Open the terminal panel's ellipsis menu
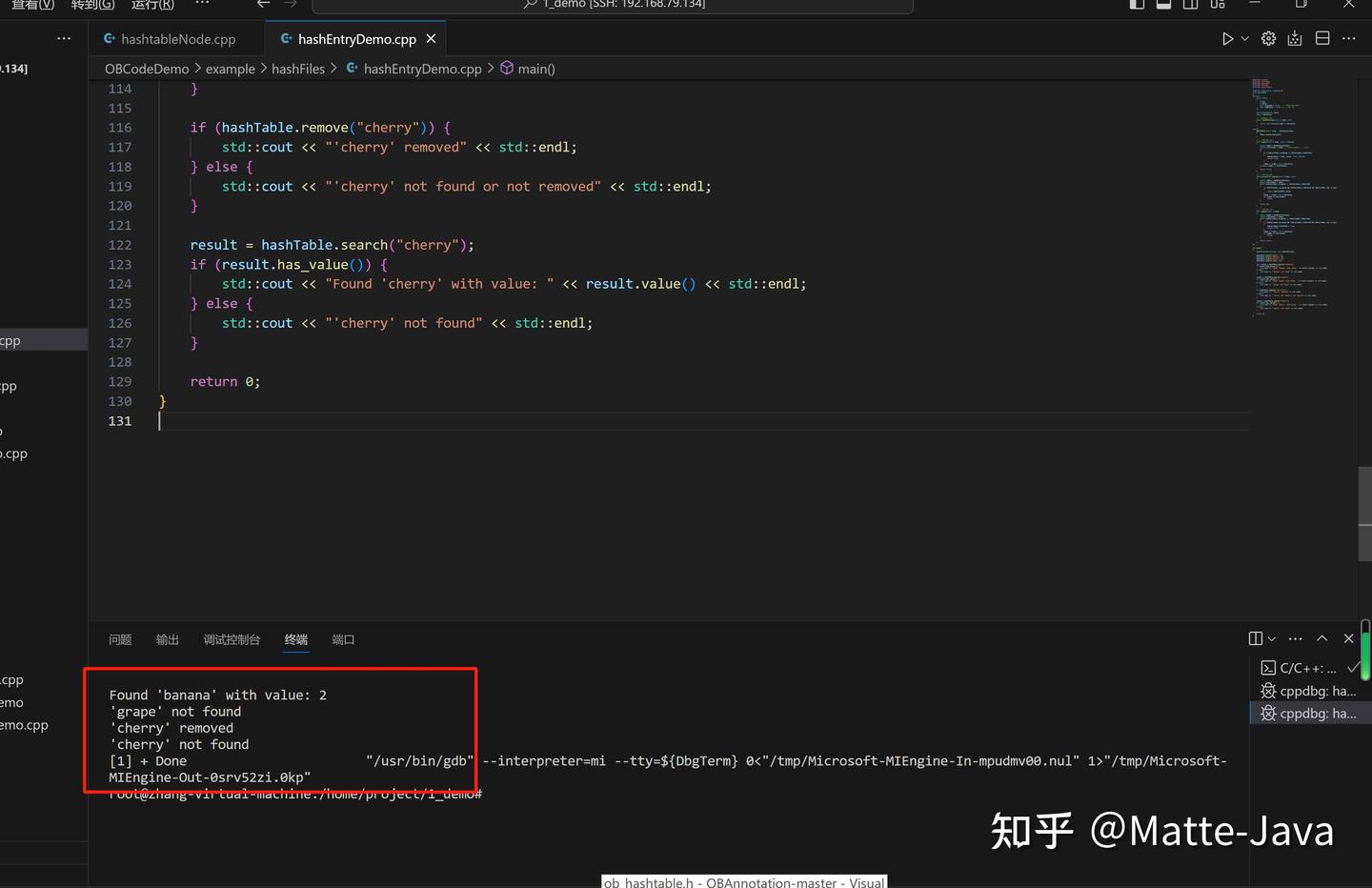 pyautogui.click(x=1295, y=638)
